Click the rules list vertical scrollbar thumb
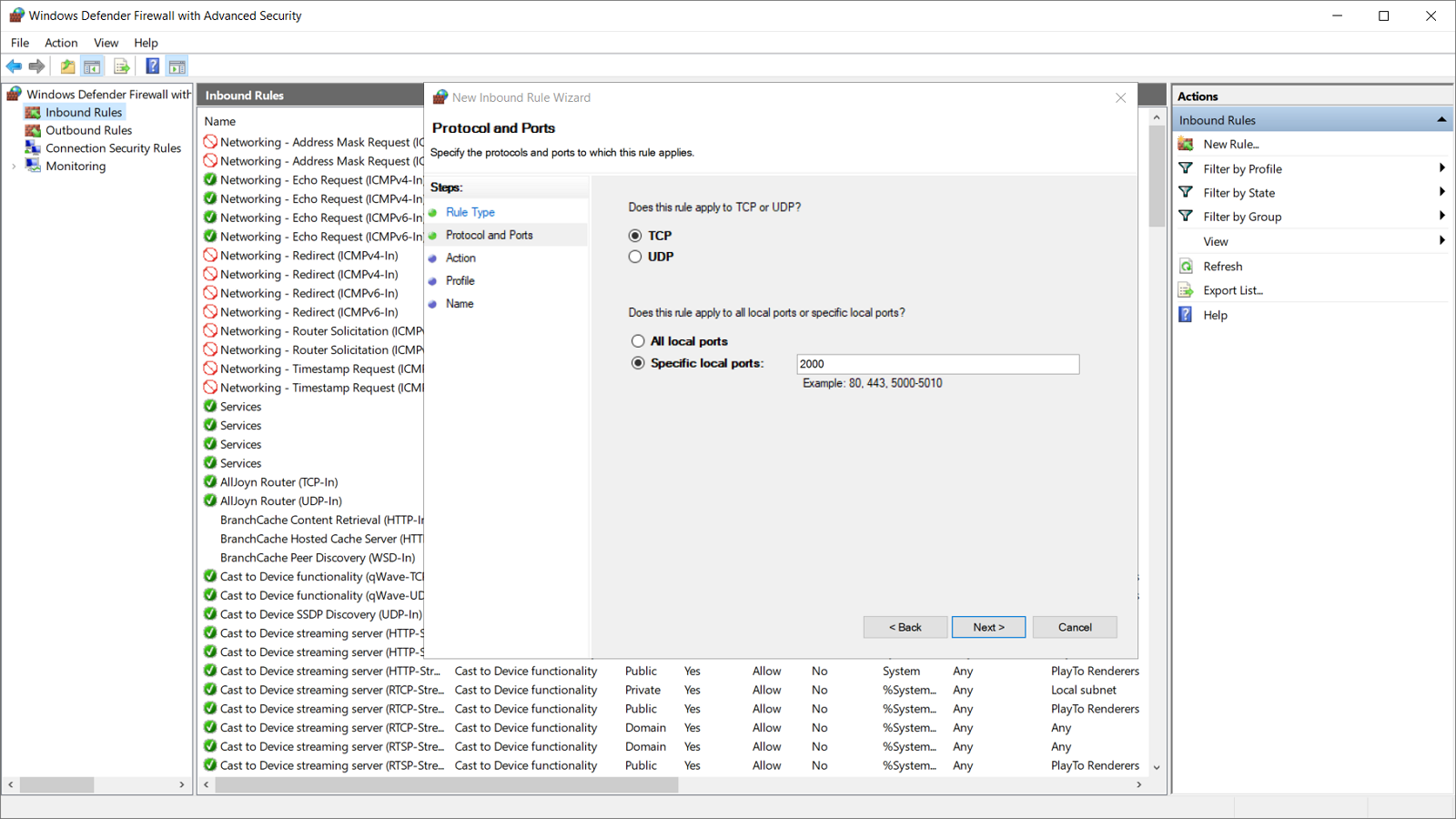The height and width of the screenshot is (819, 1456). (1157, 177)
